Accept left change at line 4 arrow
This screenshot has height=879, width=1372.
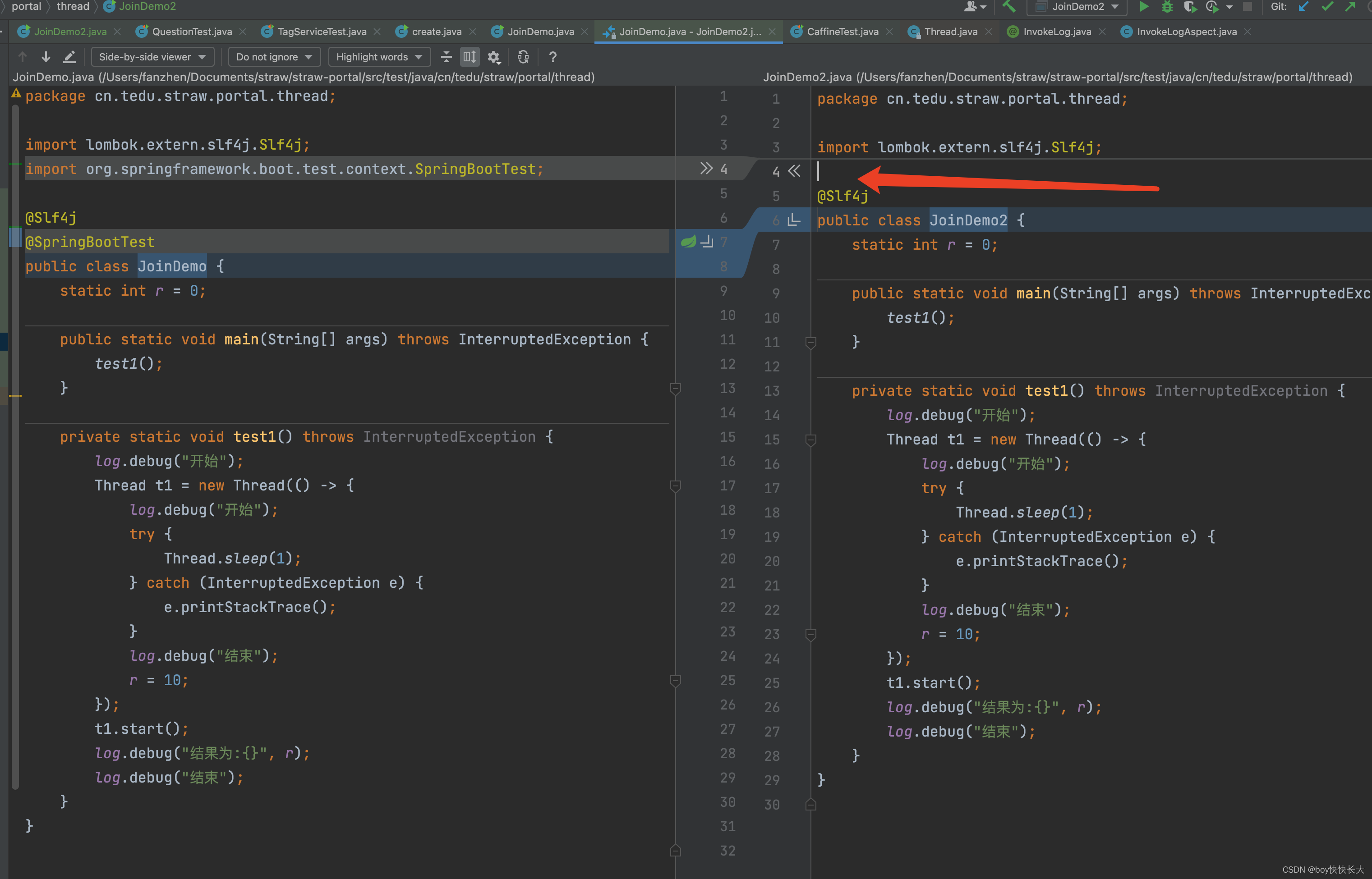(x=706, y=169)
